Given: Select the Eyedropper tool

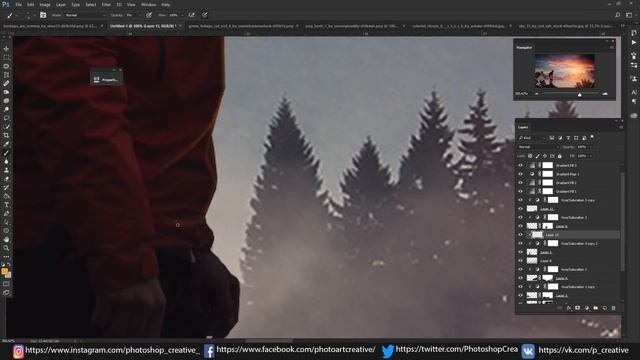Looking at the screenshot, I should tap(6, 144).
